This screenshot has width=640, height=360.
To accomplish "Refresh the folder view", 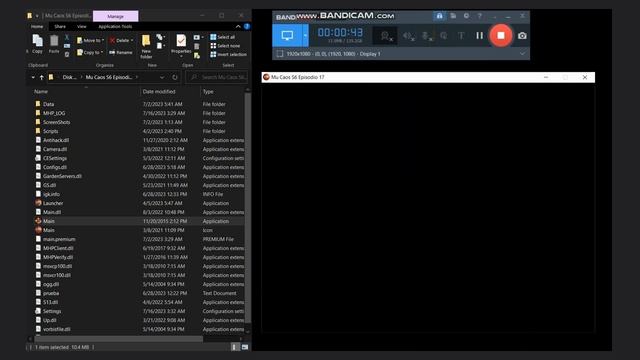I will [175, 77].
